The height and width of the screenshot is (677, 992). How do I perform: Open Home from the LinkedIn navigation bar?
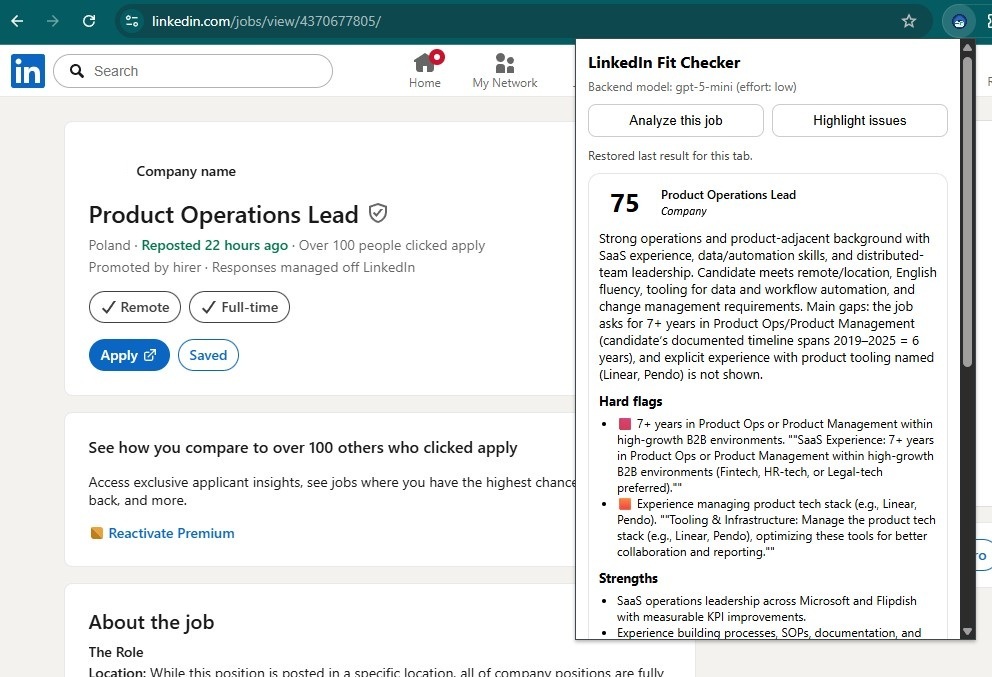point(425,71)
